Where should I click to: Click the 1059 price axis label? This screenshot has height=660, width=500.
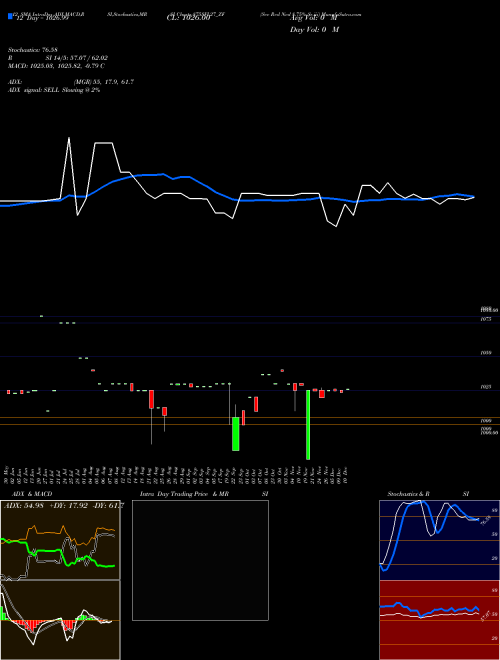pos(486,353)
